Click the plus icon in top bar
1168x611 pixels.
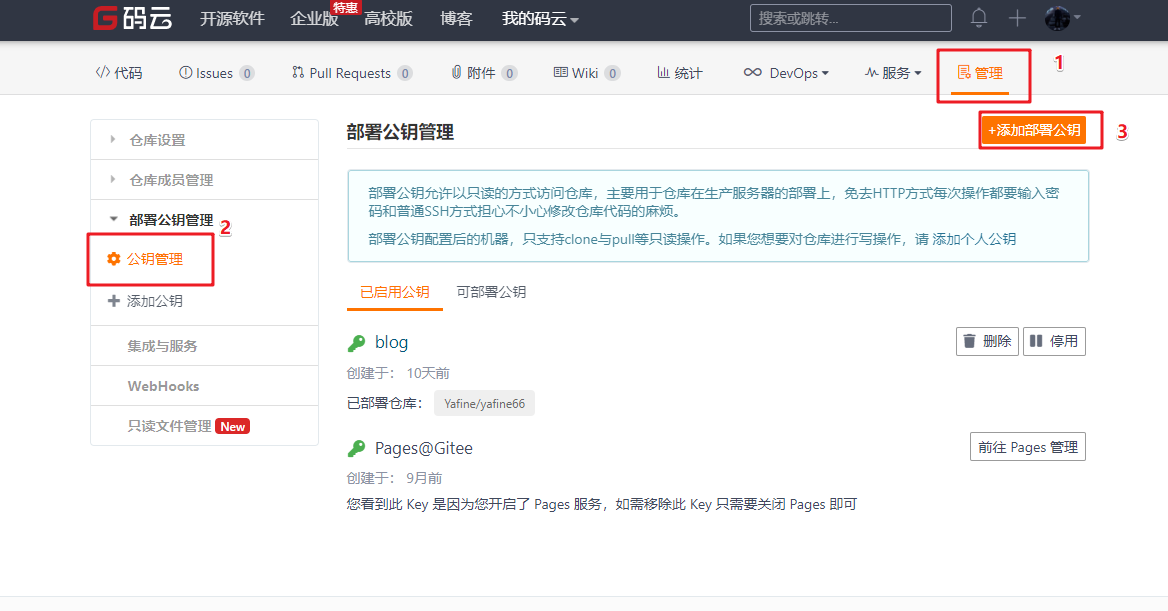click(x=1017, y=18)
